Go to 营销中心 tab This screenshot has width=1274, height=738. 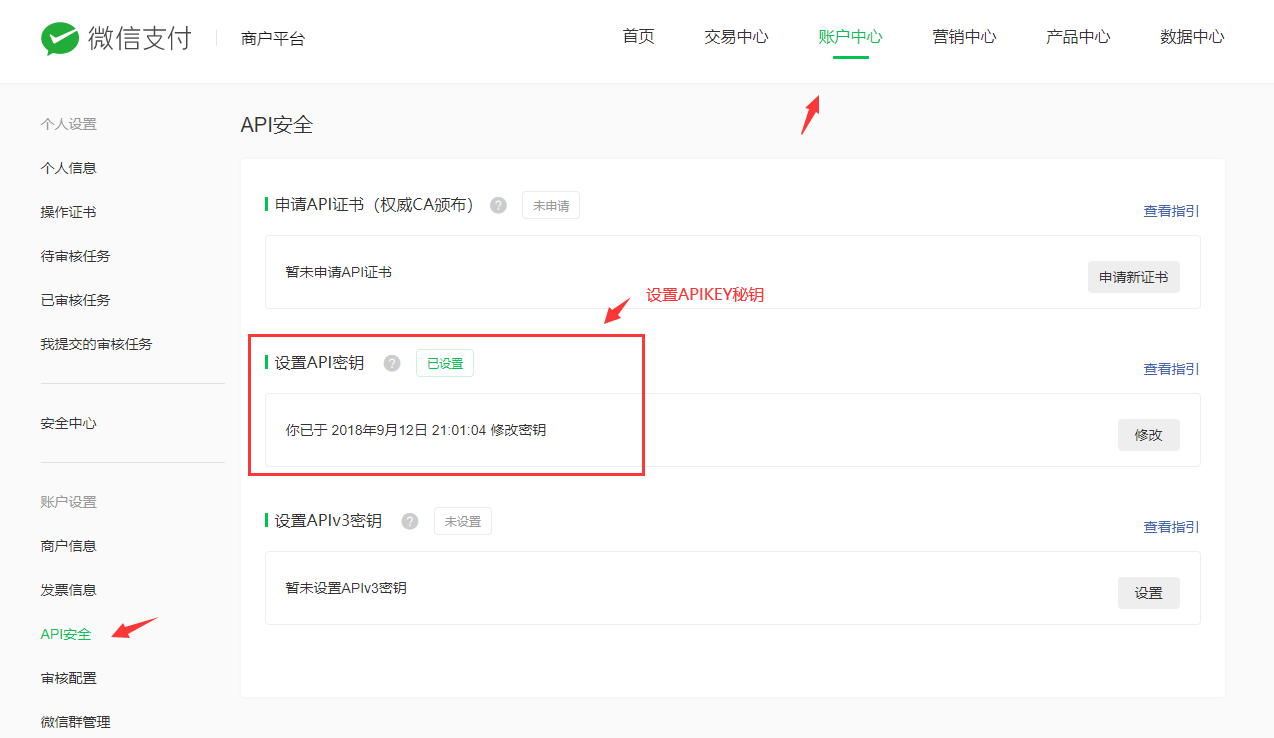click(964, 37)
